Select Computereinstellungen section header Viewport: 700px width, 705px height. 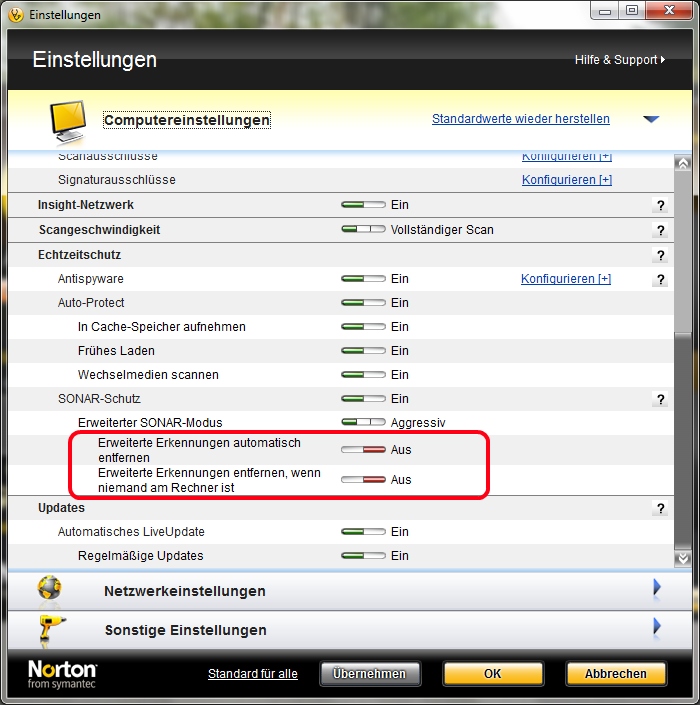(187, 120)
